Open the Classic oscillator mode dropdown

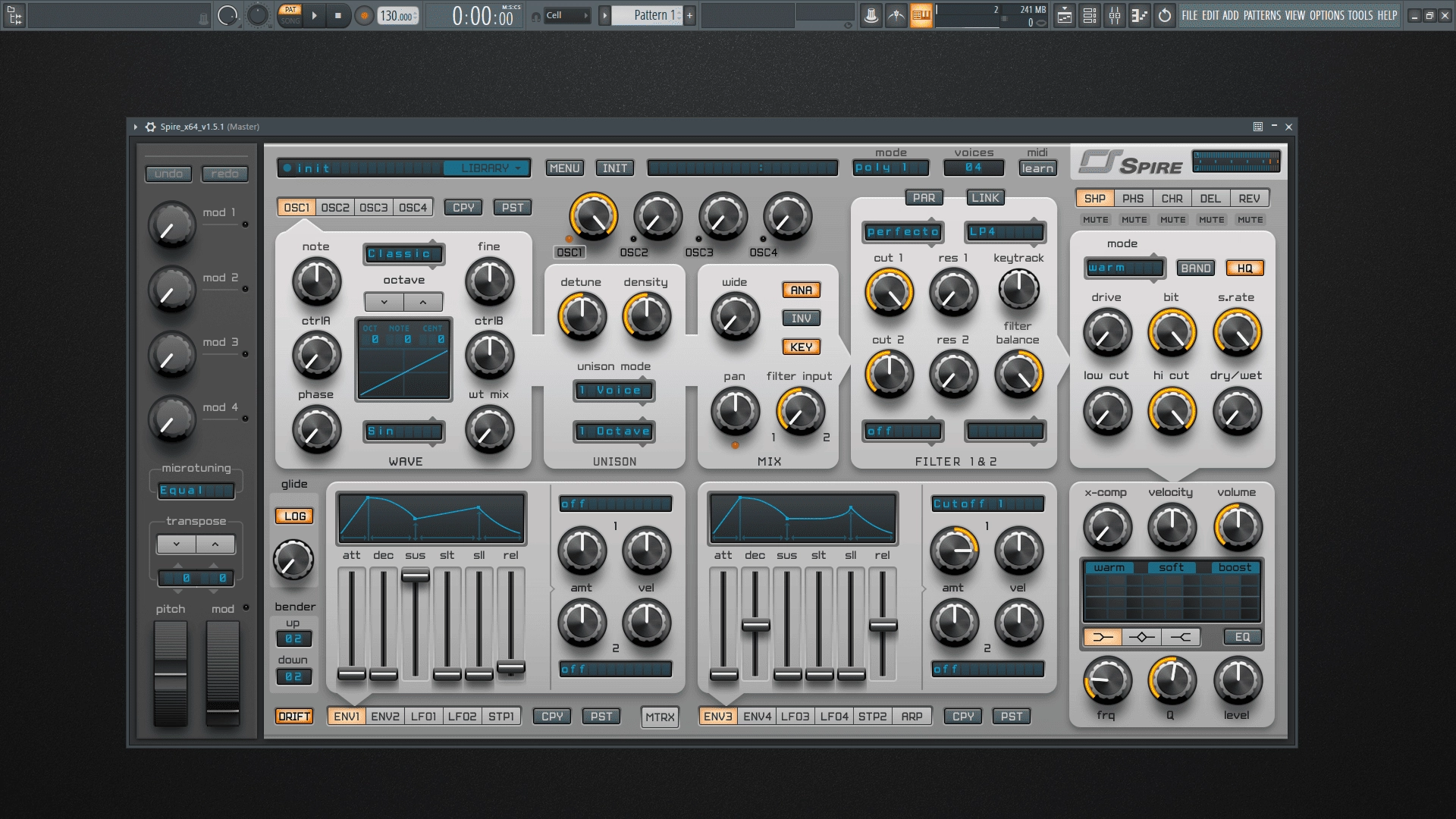(x=404, y=254)
